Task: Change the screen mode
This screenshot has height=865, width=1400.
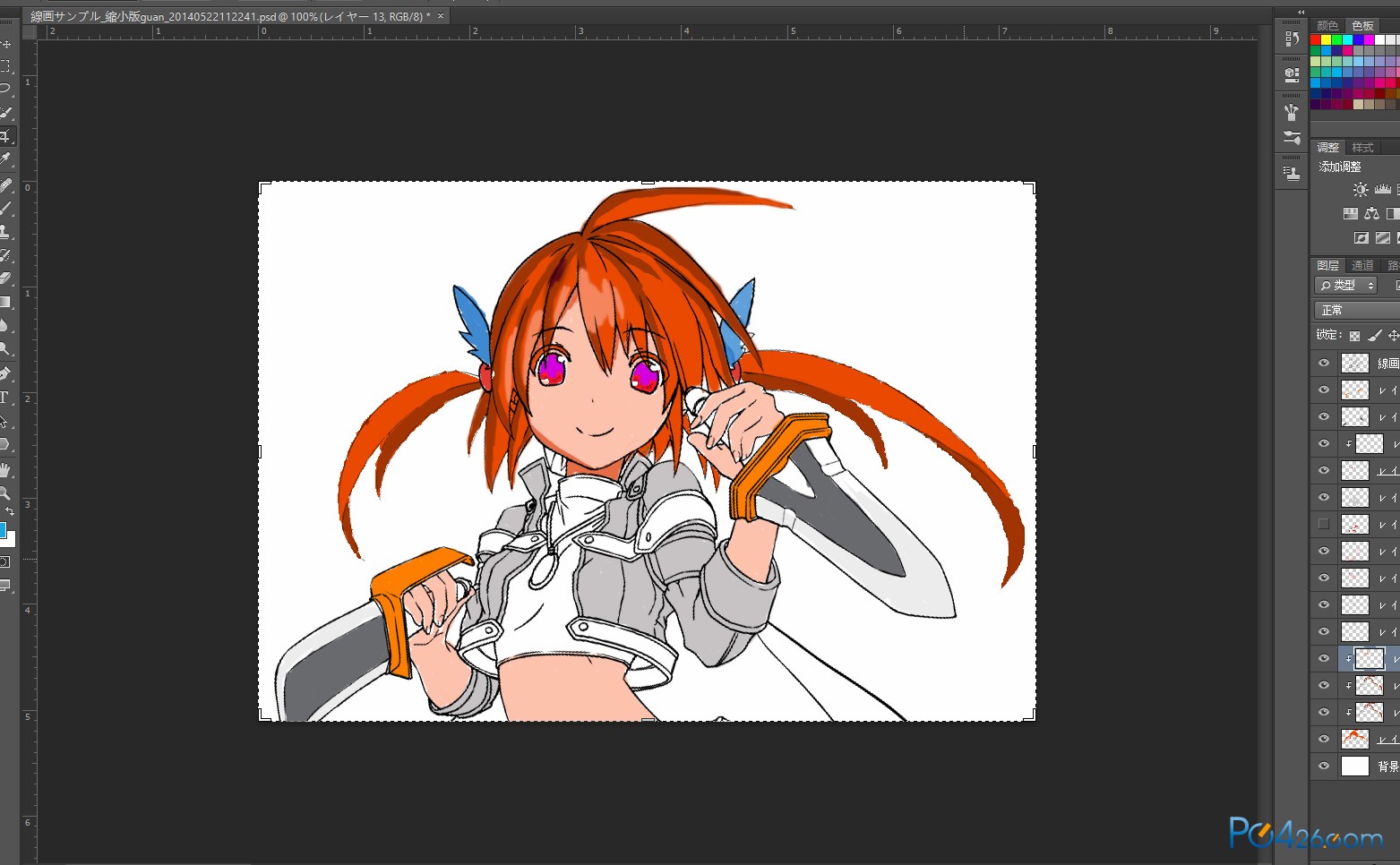Action: click(x=4, y=586)
